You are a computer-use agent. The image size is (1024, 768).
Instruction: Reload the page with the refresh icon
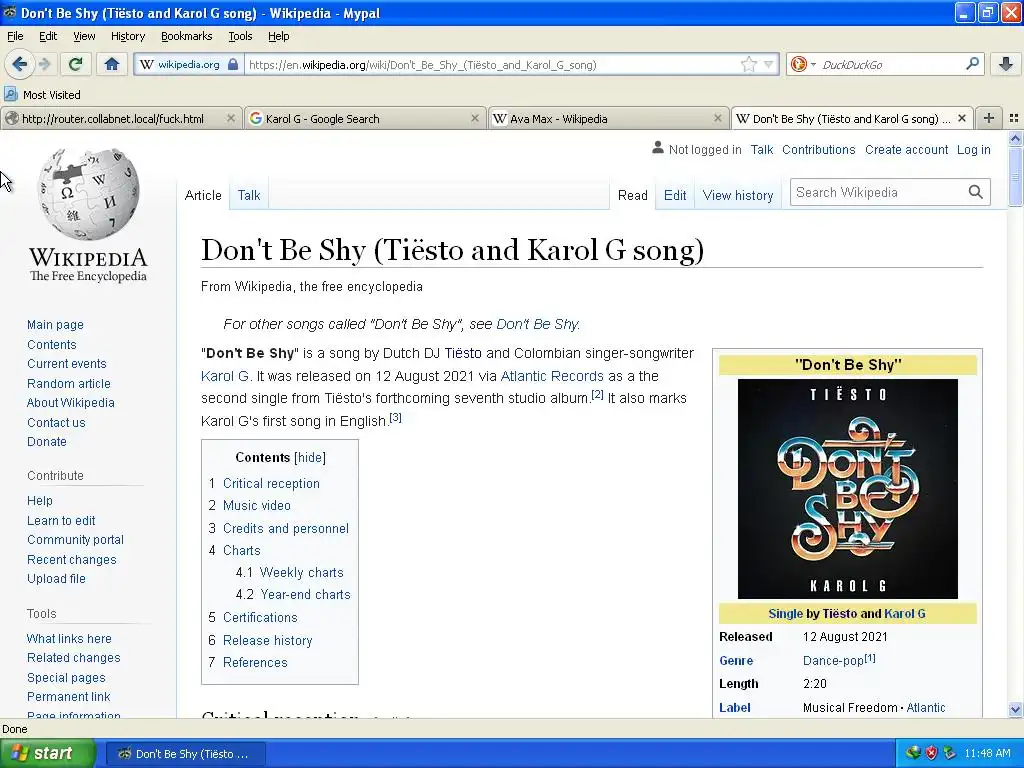click(x=76, y=64)
